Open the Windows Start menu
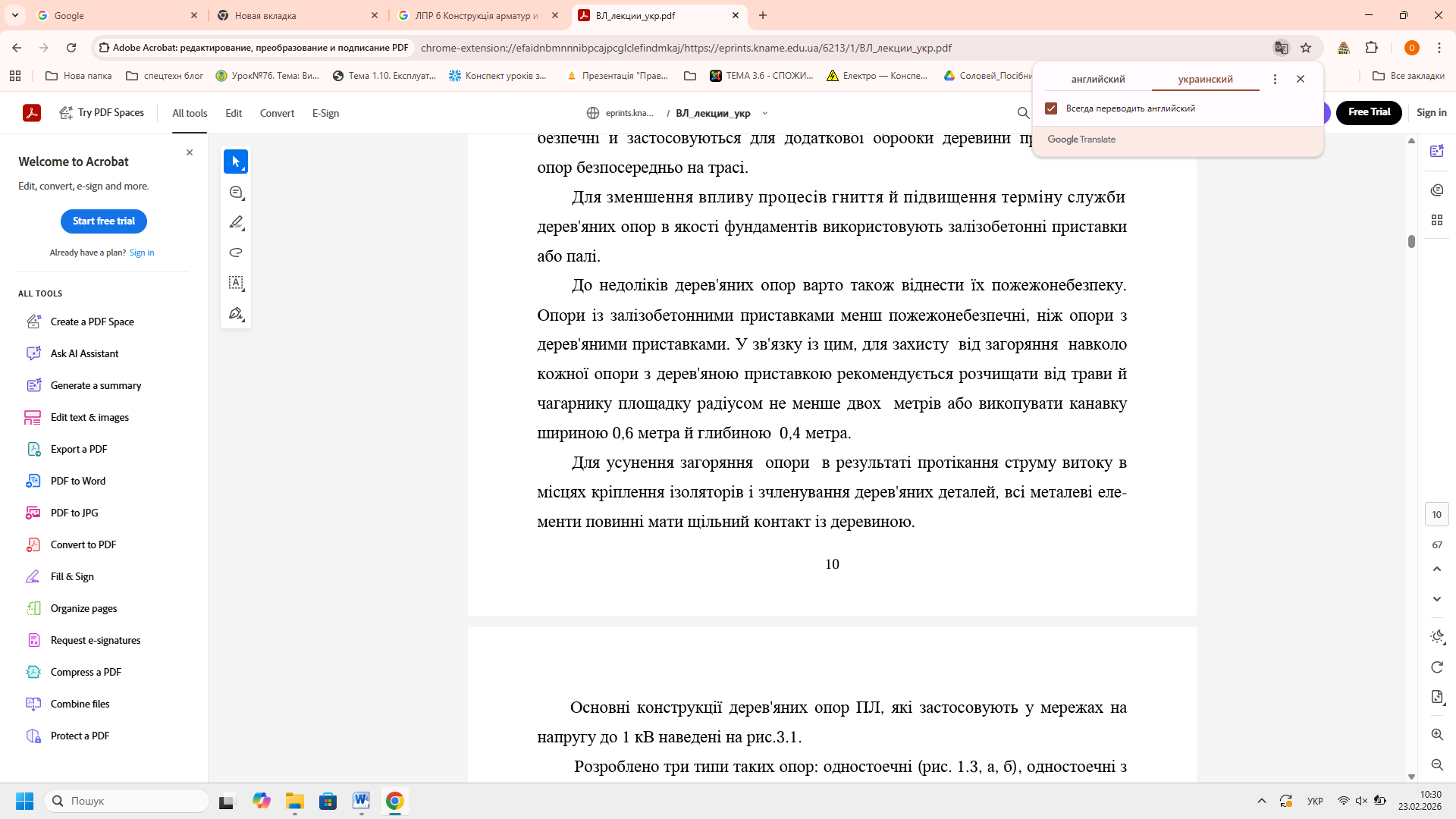Screen dimensions: 1456x819 (x=24, y=801)
